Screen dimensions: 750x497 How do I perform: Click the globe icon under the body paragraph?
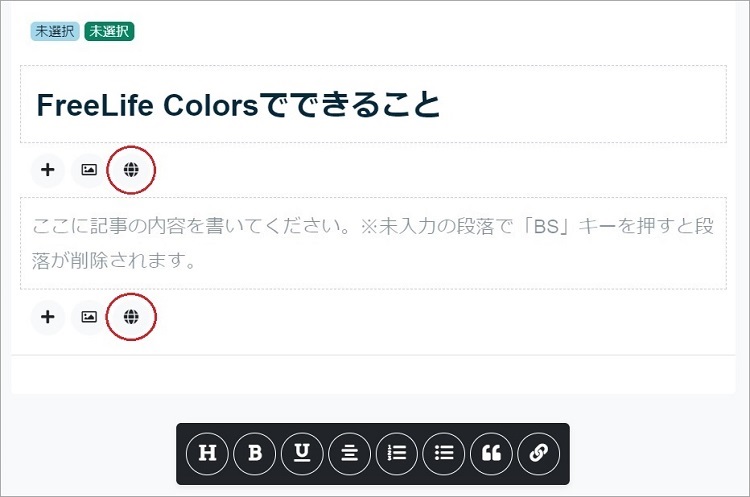pos(131,317)
